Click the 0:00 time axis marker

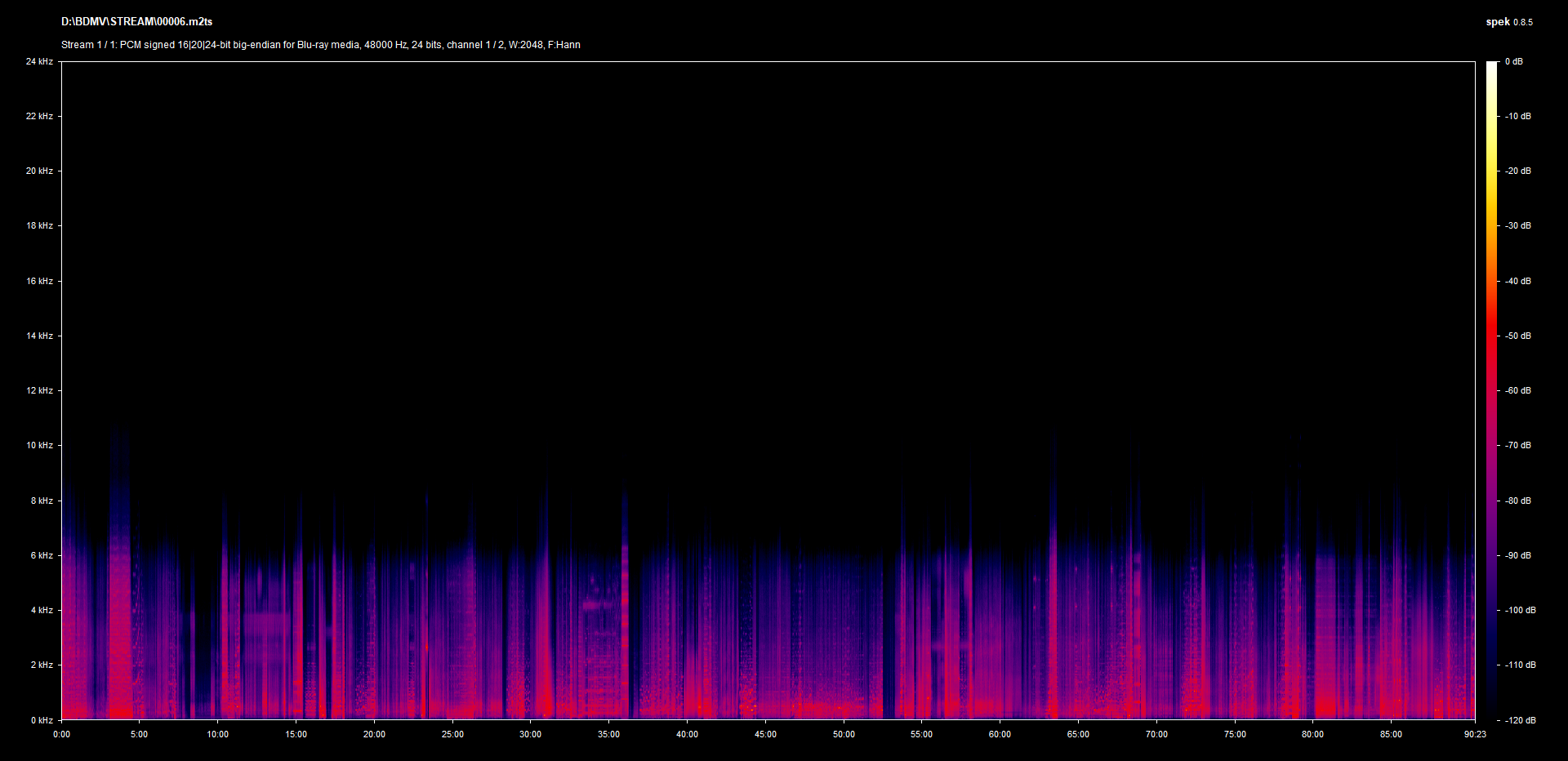point(61,734)
